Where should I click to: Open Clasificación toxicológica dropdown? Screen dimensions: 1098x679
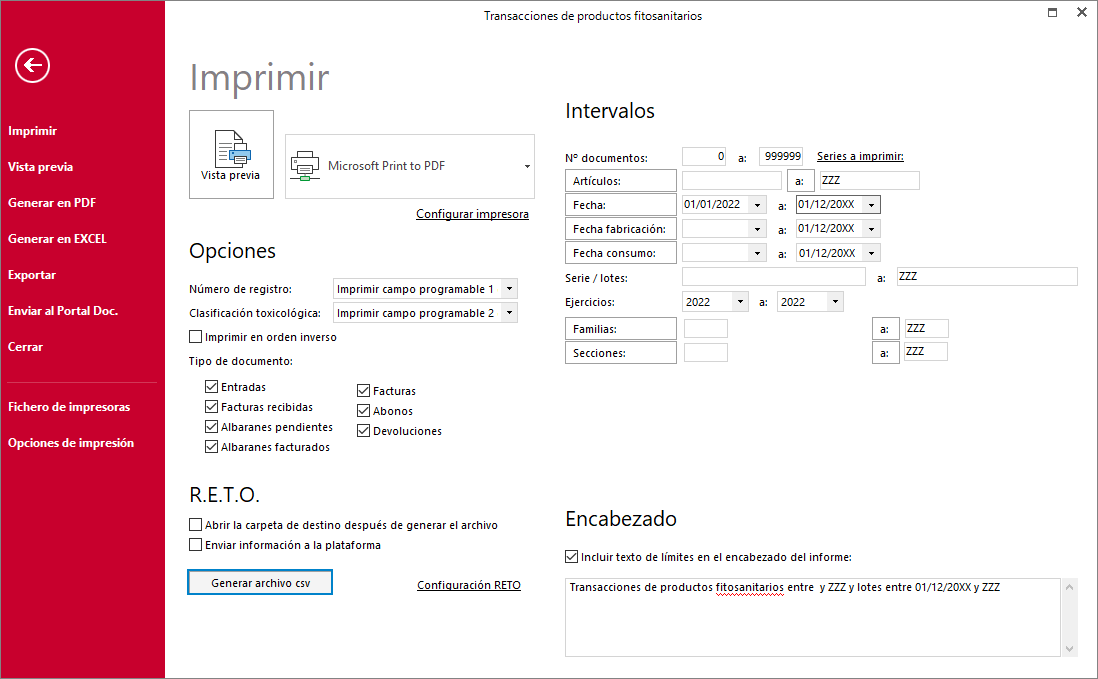[x=510, y=313]
